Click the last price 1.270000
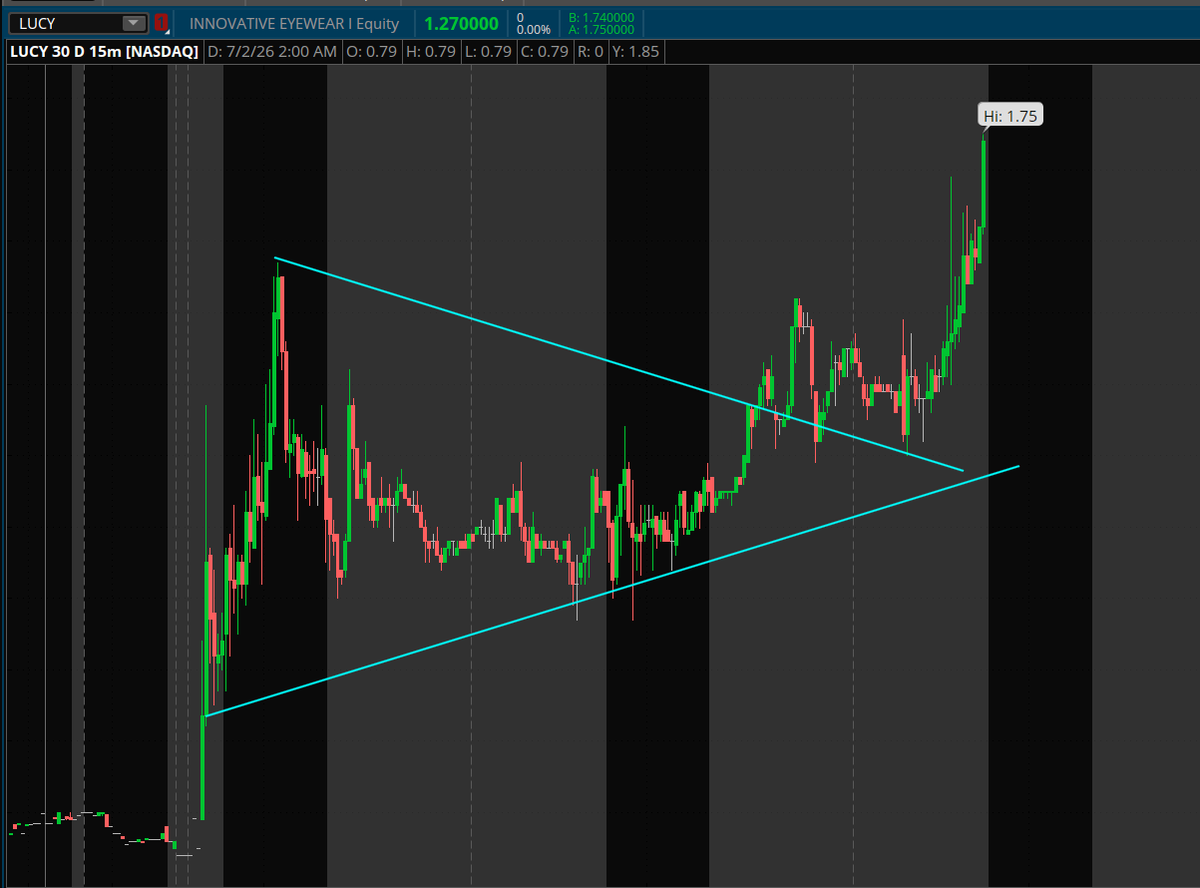Image resolution: width=1200 pixels, height=888 pixels. [461, 23]
